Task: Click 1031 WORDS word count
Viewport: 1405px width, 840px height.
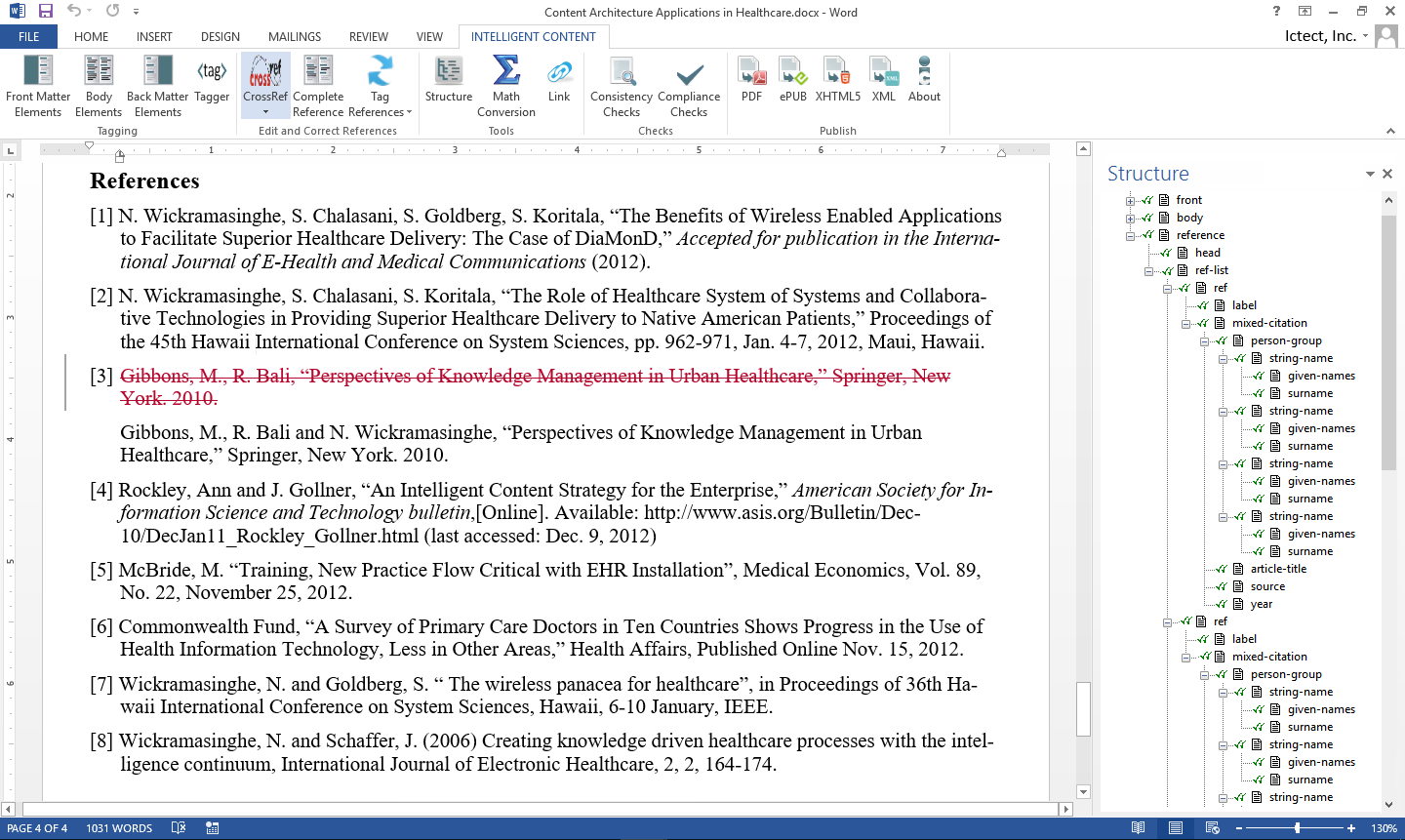Action: tap(119, 828)
